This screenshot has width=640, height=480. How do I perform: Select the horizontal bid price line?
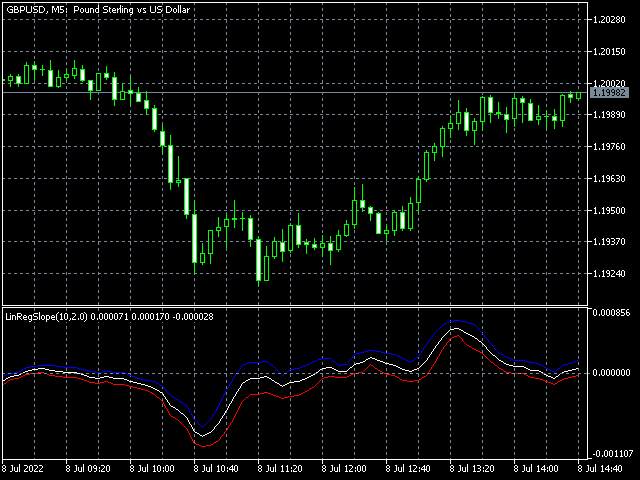(x=294, y=93)
